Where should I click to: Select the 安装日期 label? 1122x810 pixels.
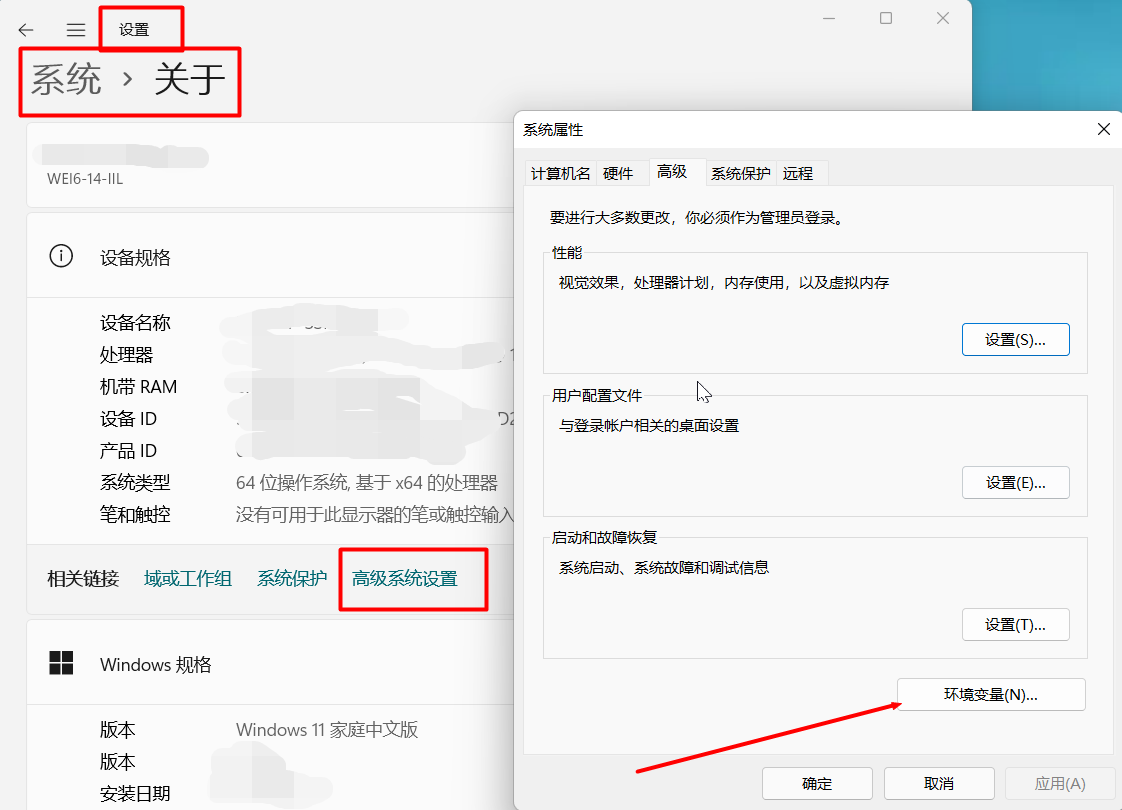pos(135,794)
